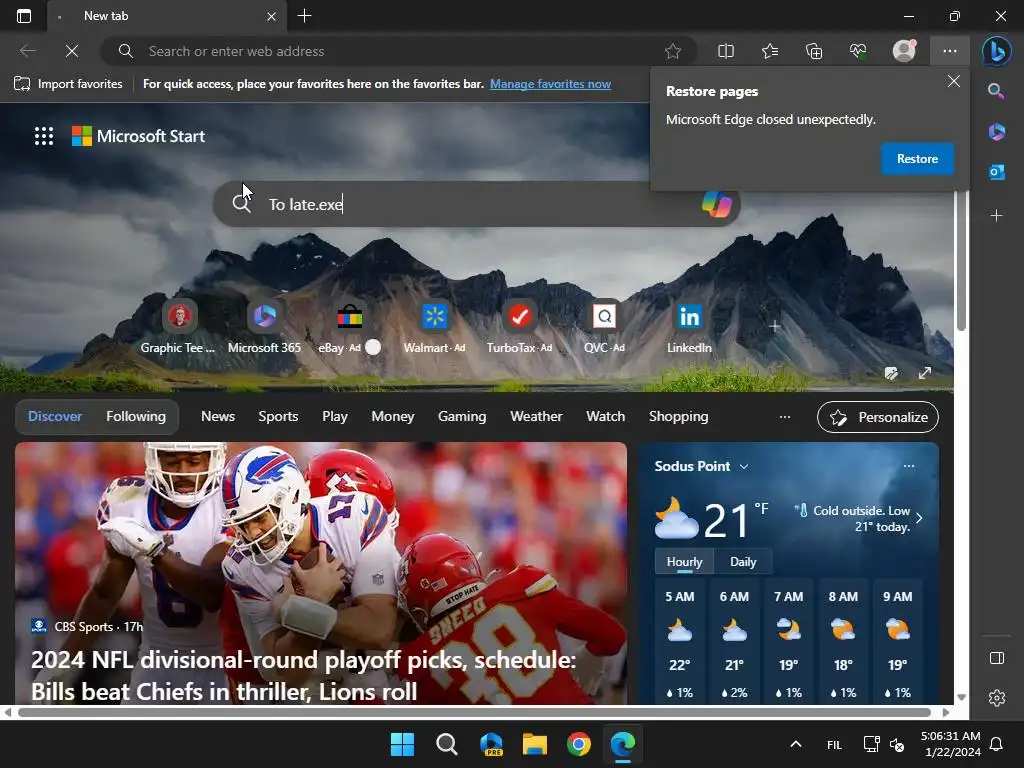Viewport: 1024px width, 768px height.
Task: Open the Shopping tab
Action: pos(678,417)
